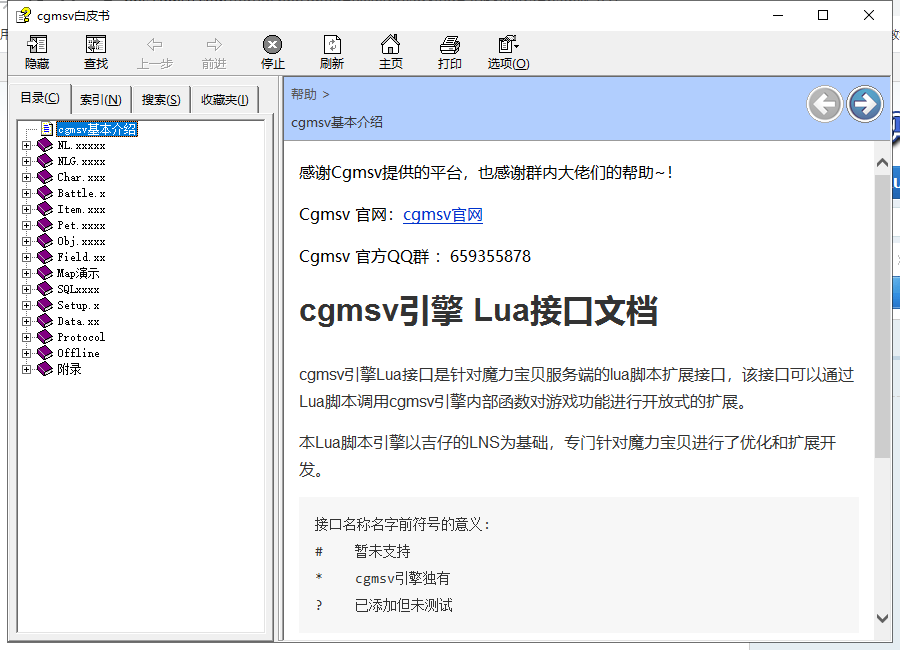
Task: Select the Map演示 tree entry
Action: pyautogui.click(x=77, y=273)
